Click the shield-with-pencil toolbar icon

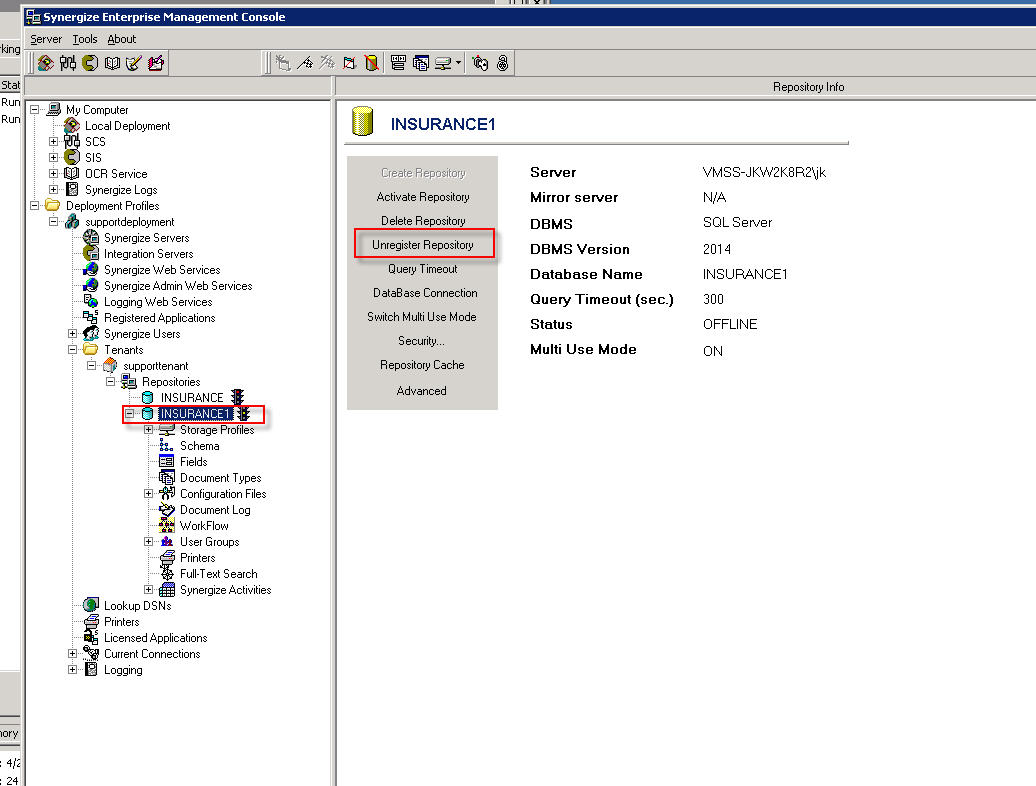133,63
